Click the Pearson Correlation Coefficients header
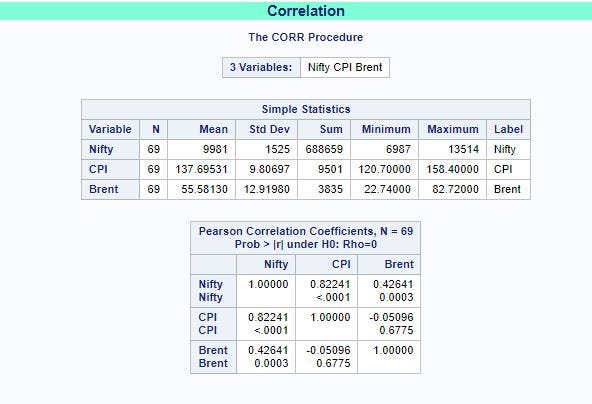 point(305,238)
